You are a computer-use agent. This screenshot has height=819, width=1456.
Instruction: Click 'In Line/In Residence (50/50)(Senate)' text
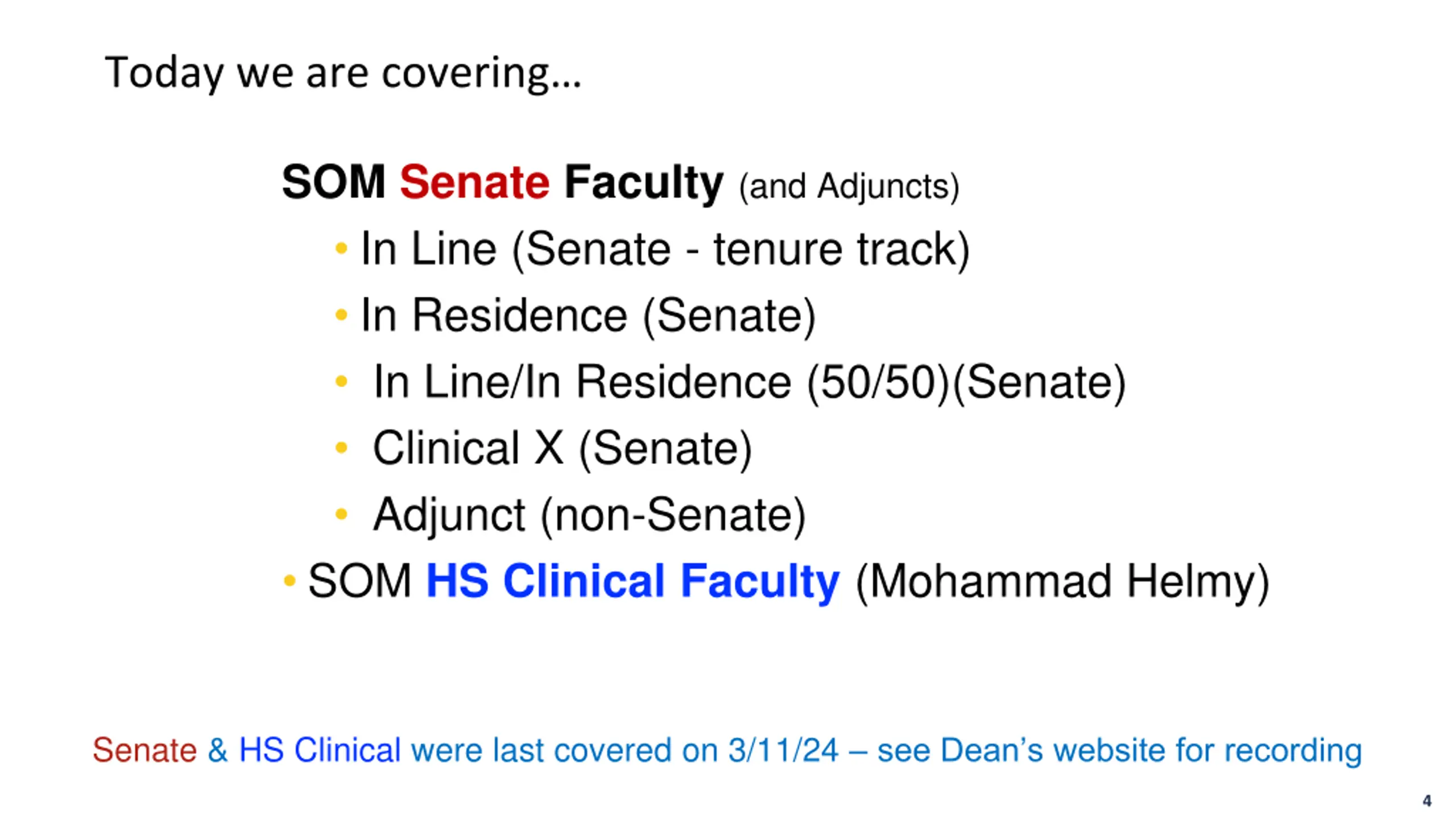coord(749,382)
